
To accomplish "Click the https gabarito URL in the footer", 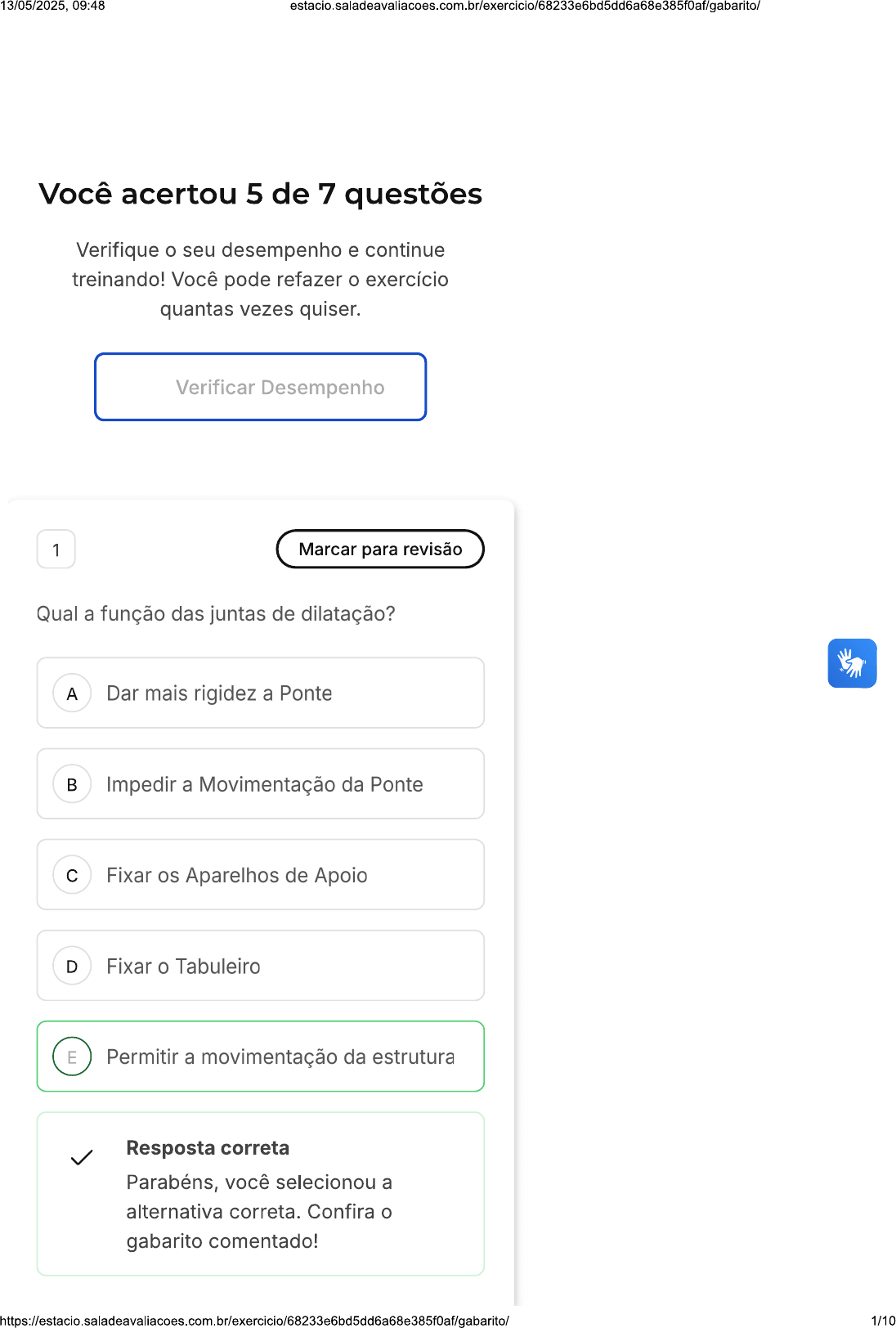I will [254, 1320].
